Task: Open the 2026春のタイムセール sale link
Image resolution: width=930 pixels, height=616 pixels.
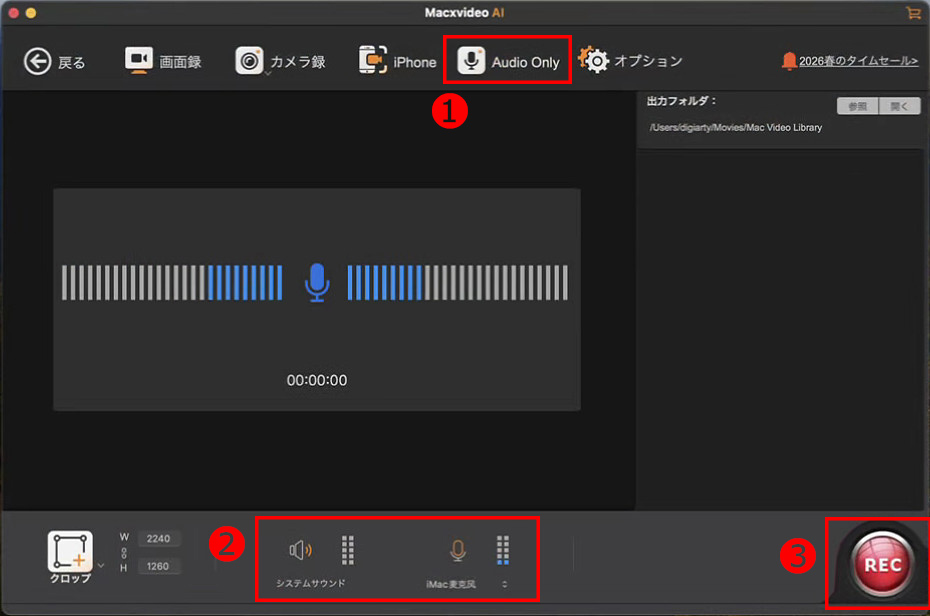Action: click(x=858, y=60)
